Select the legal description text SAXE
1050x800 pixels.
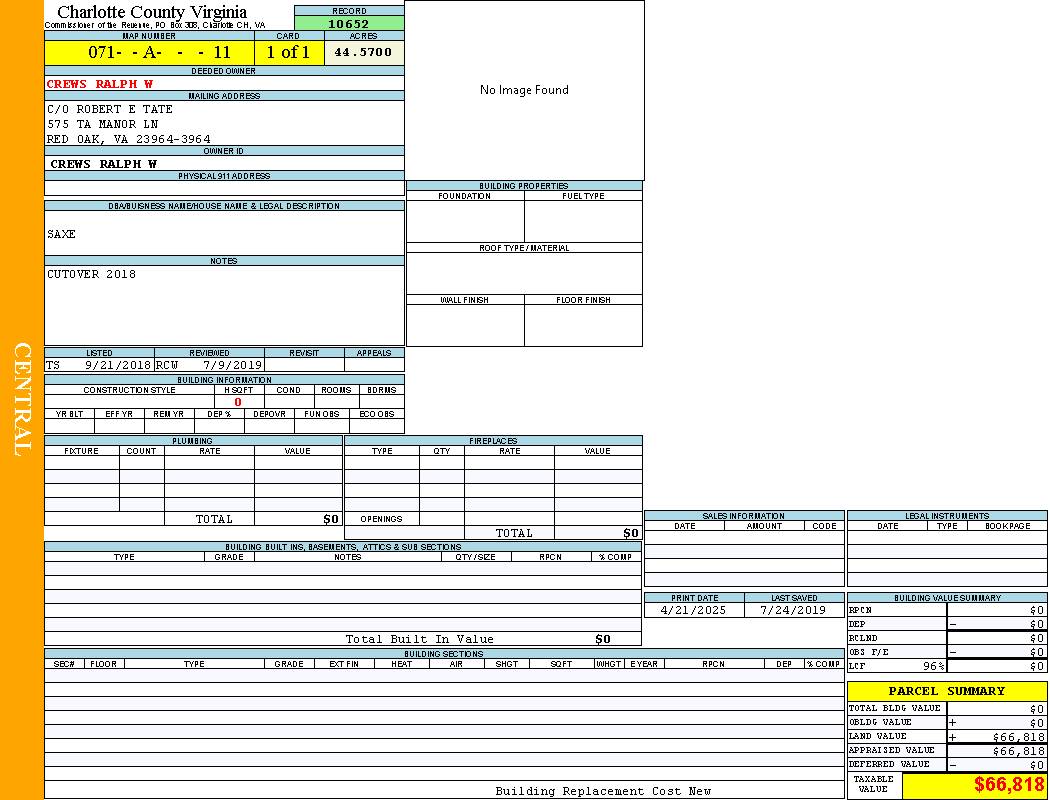(x=62, y=234)
